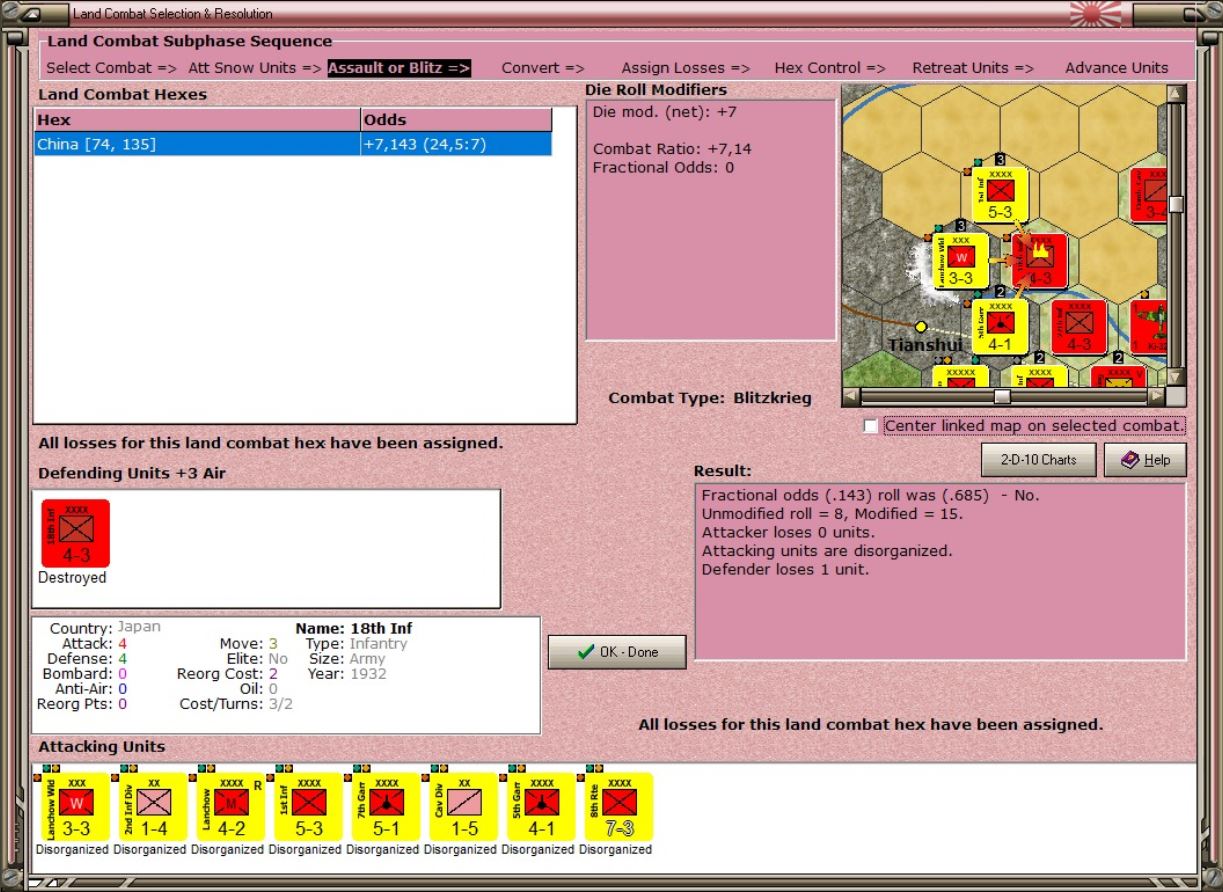Click the Att Snow Units subphase label
The image size is (1223, 892).
(255, 68)
